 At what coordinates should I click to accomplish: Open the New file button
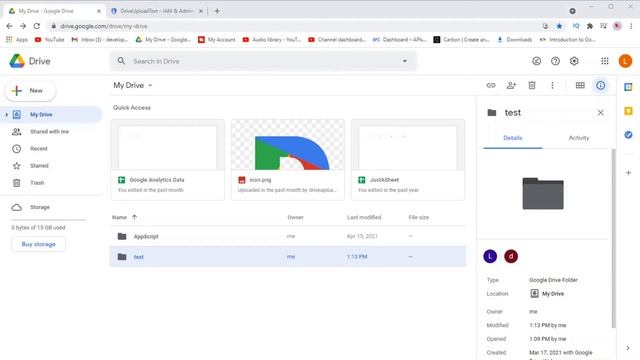click(x=30, y=91)
